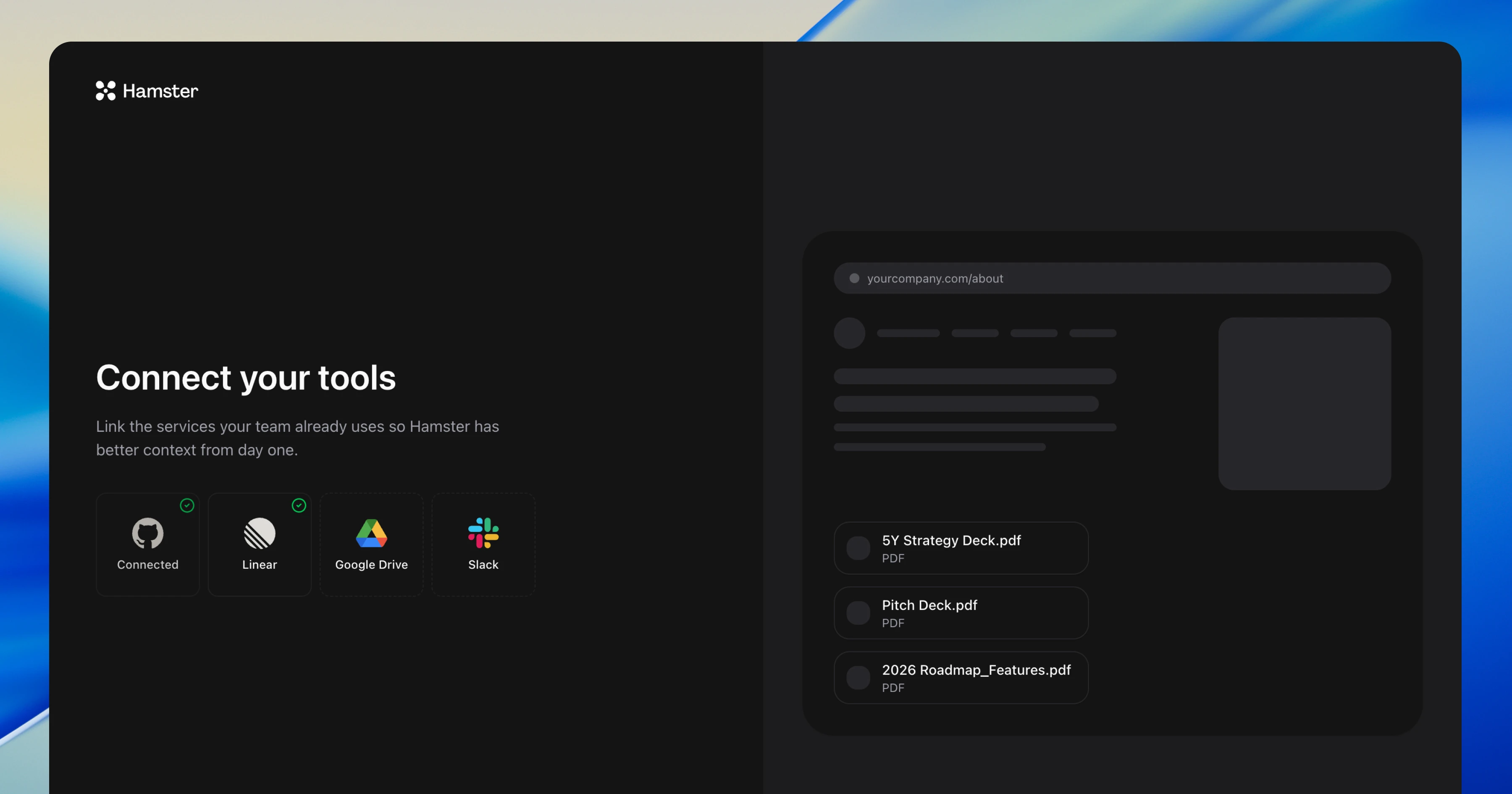Image resolution: width=1512 pixels, height=794 pixels.
Task: Enable the 2026 Roadmap_Features.pdf selection circle
Action: coord(858,677)
